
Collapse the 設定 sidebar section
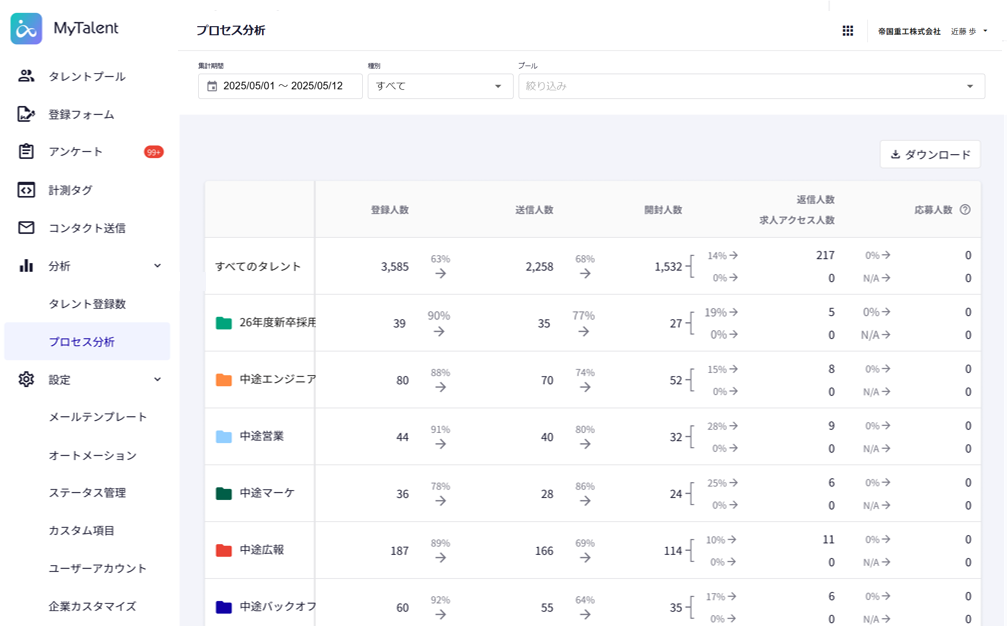[x=157, y=380]
